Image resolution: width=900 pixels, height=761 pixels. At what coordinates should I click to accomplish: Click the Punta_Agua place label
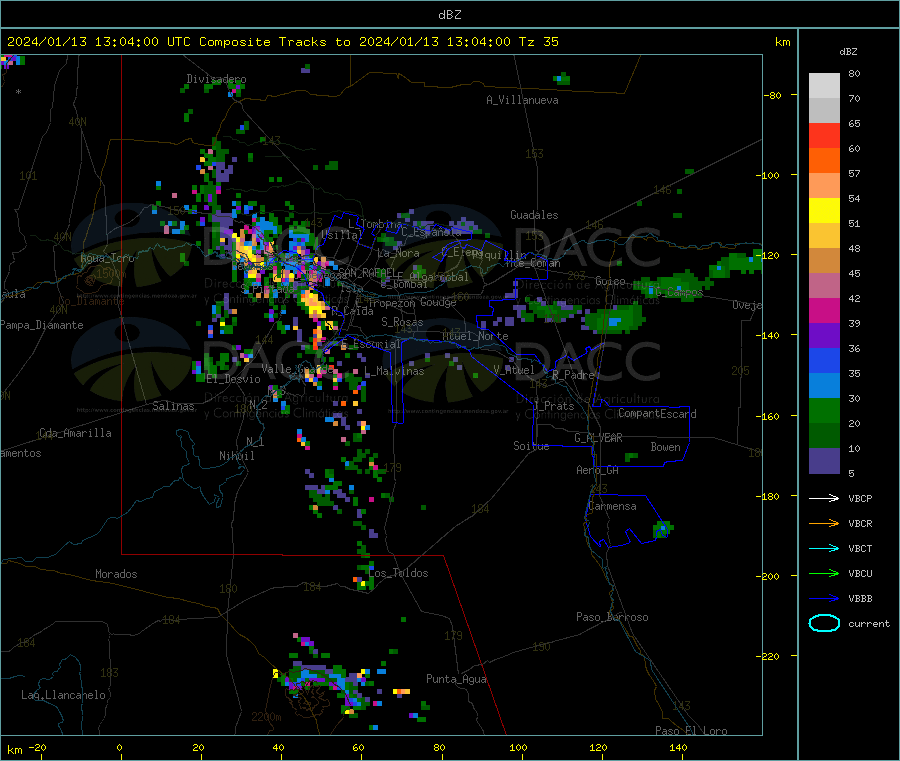click(456, 679)
